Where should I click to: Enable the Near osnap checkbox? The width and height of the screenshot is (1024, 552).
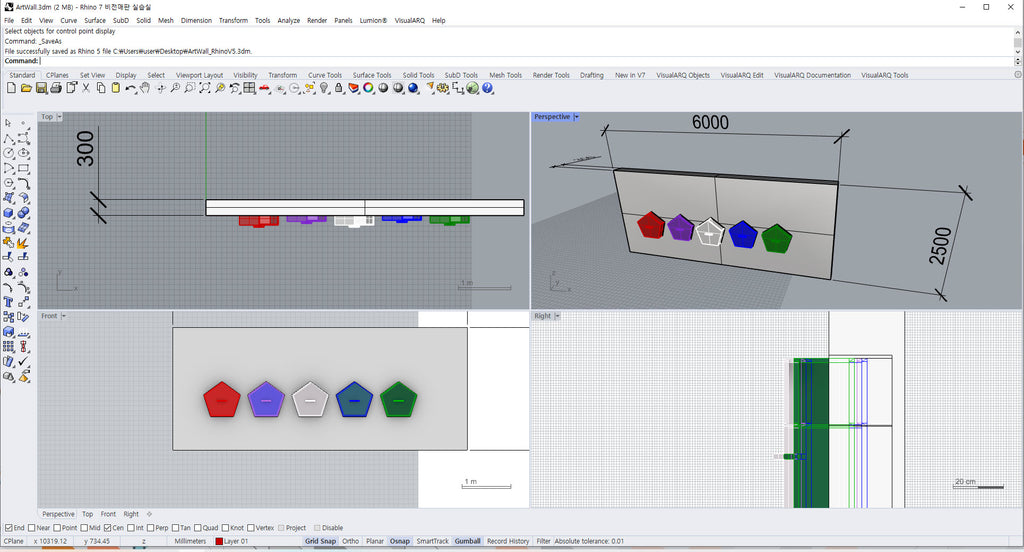(31, 528)
